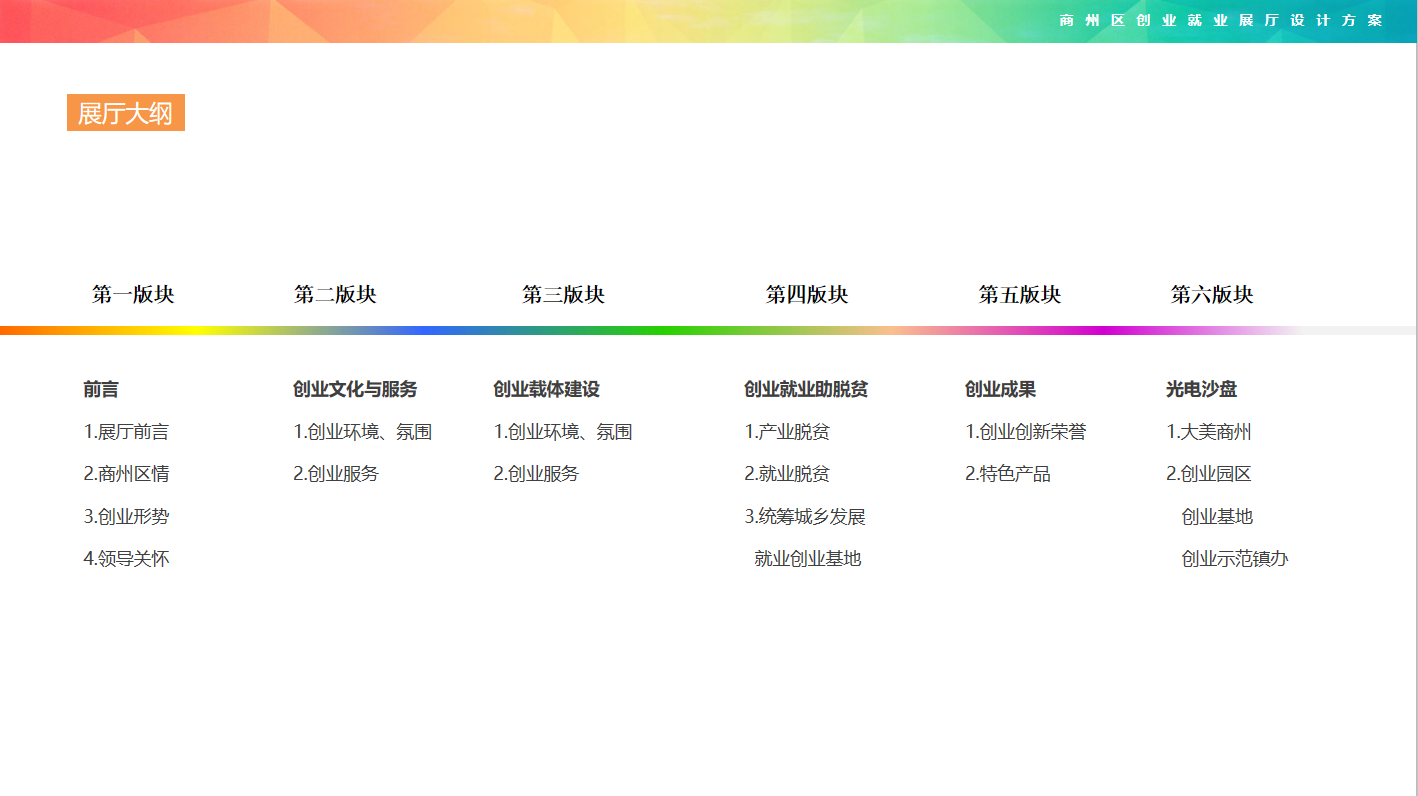Click the 商州区情 outline item

coord(125,473)
